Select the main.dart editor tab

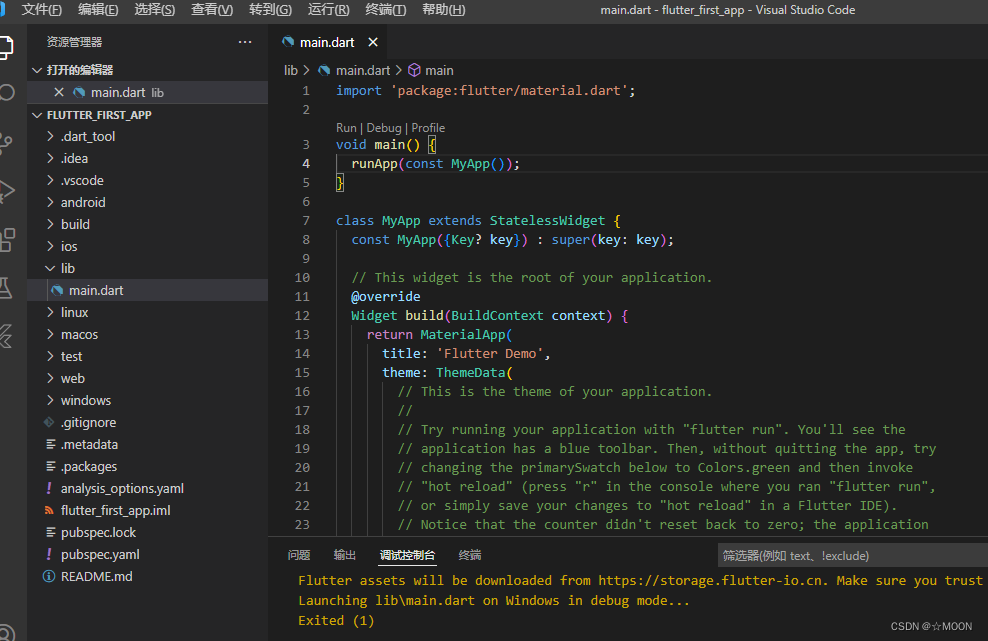click(326, 42)
